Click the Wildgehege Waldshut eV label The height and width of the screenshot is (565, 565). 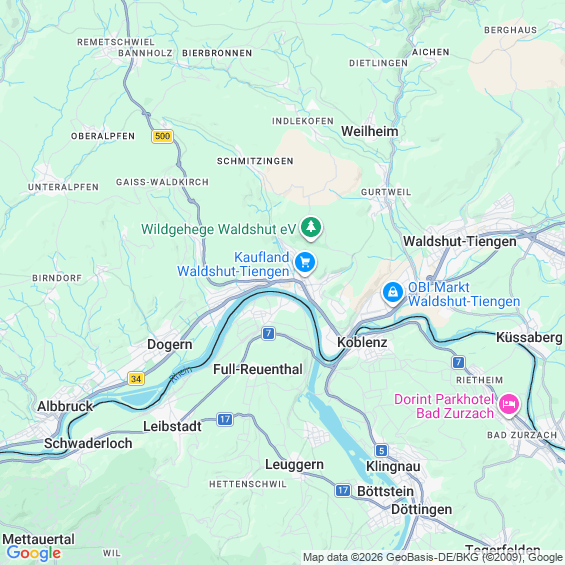[219, 229]
